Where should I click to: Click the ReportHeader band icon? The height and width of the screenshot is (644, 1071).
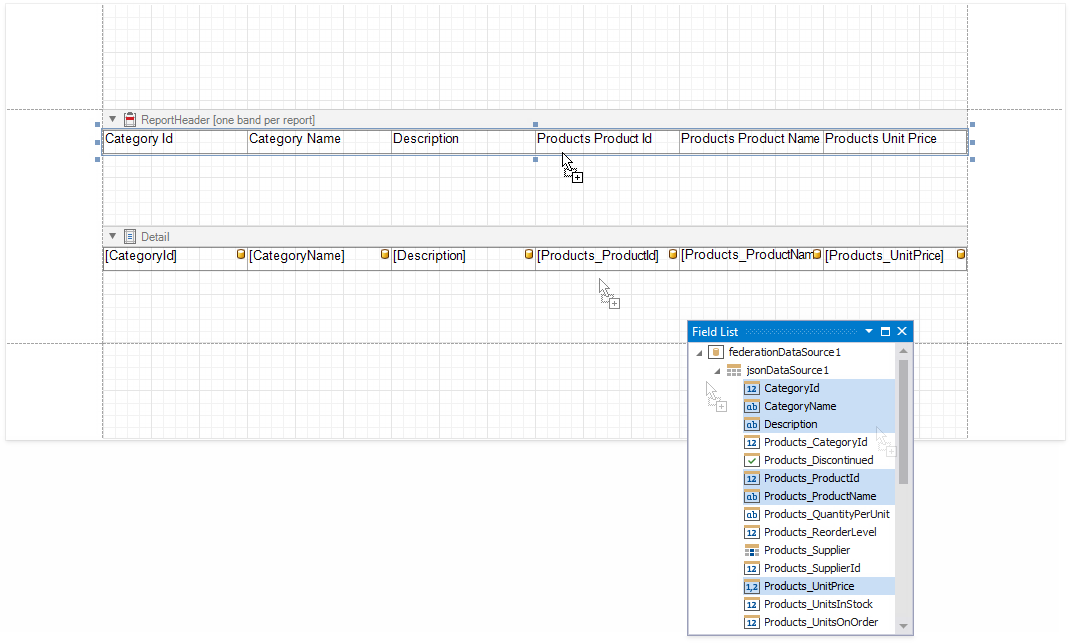coord(129,119)
